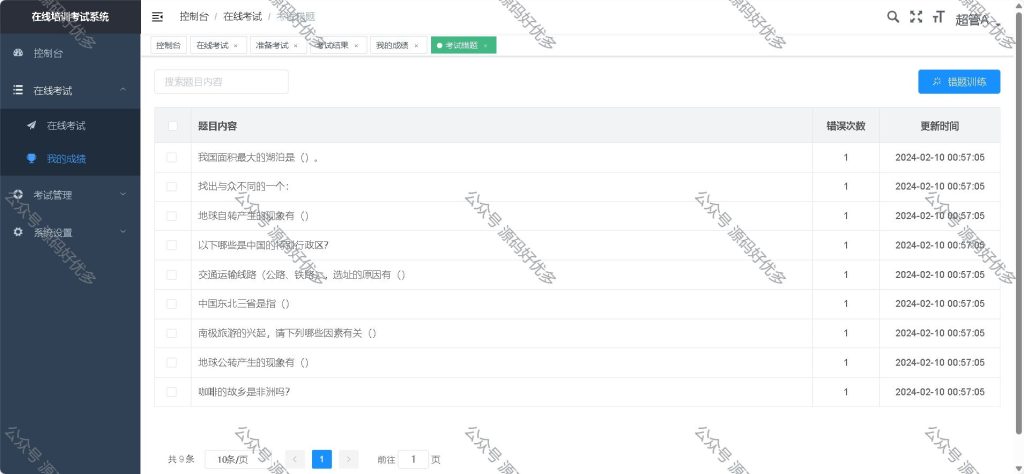Click the 错误次数 column header

tap(846, 126)
